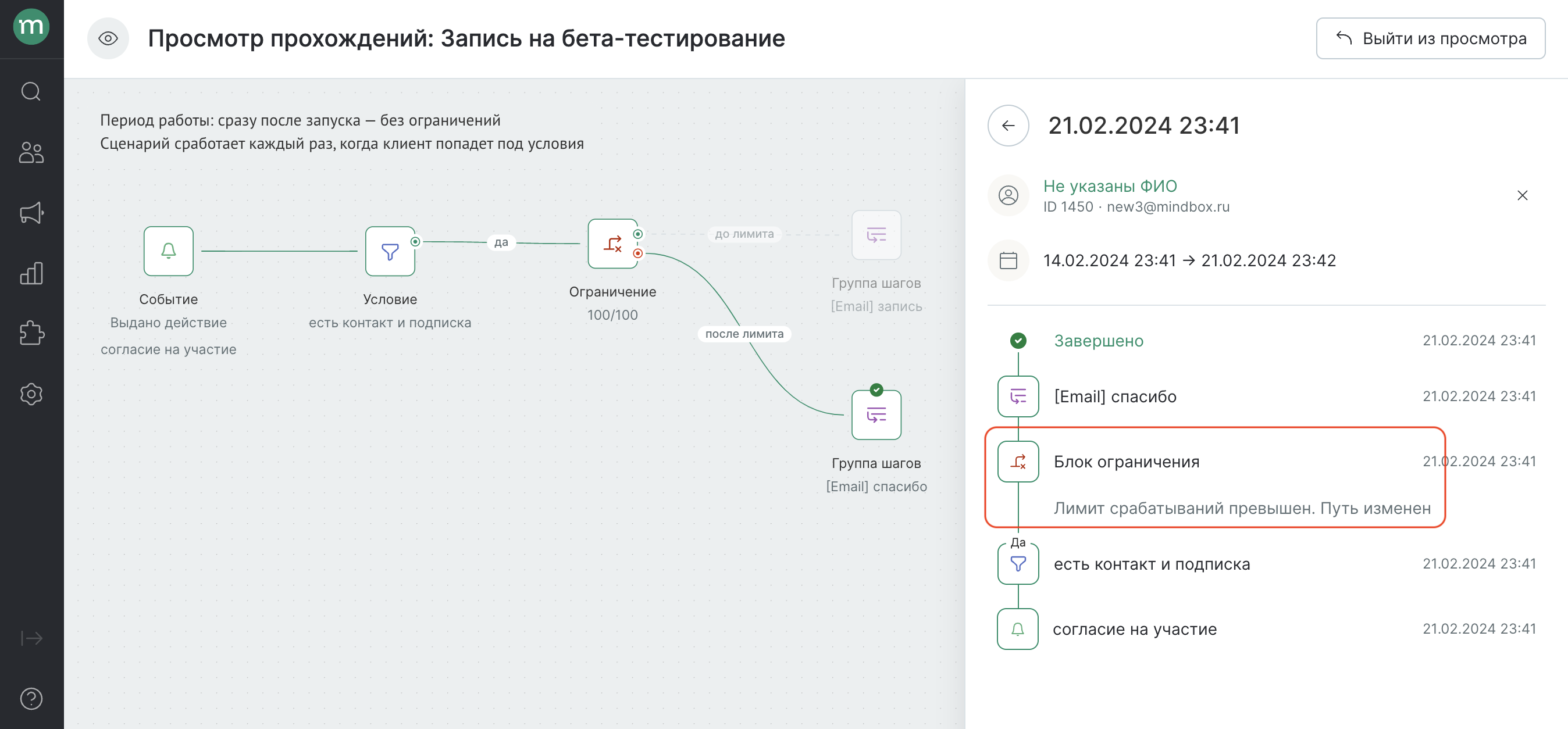Click the customer avatar icon

click(1008, 195)
